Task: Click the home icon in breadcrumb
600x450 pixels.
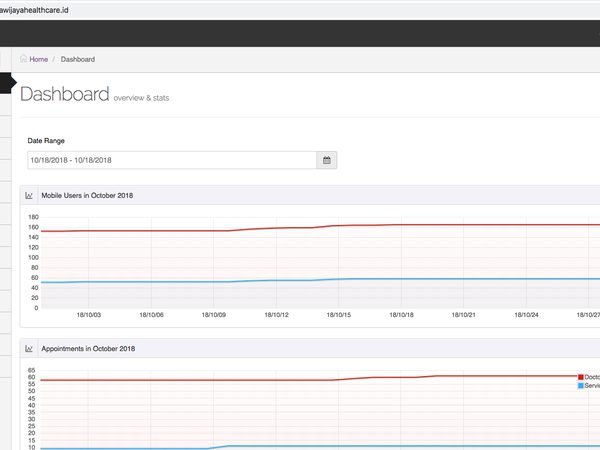Action: 23,59
